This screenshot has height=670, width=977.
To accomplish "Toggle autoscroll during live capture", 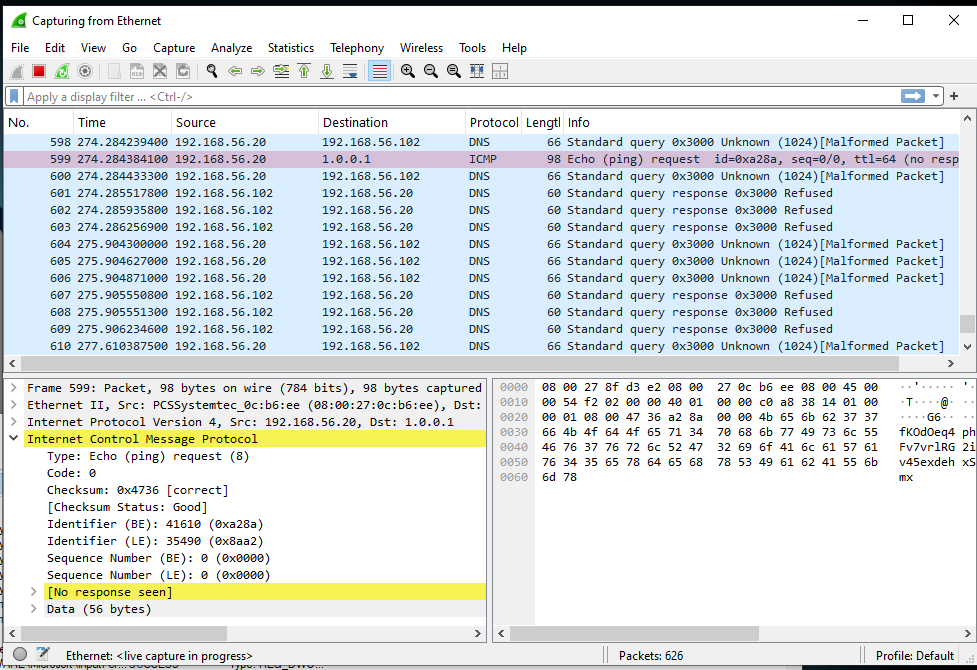I will tap(350, 71).
